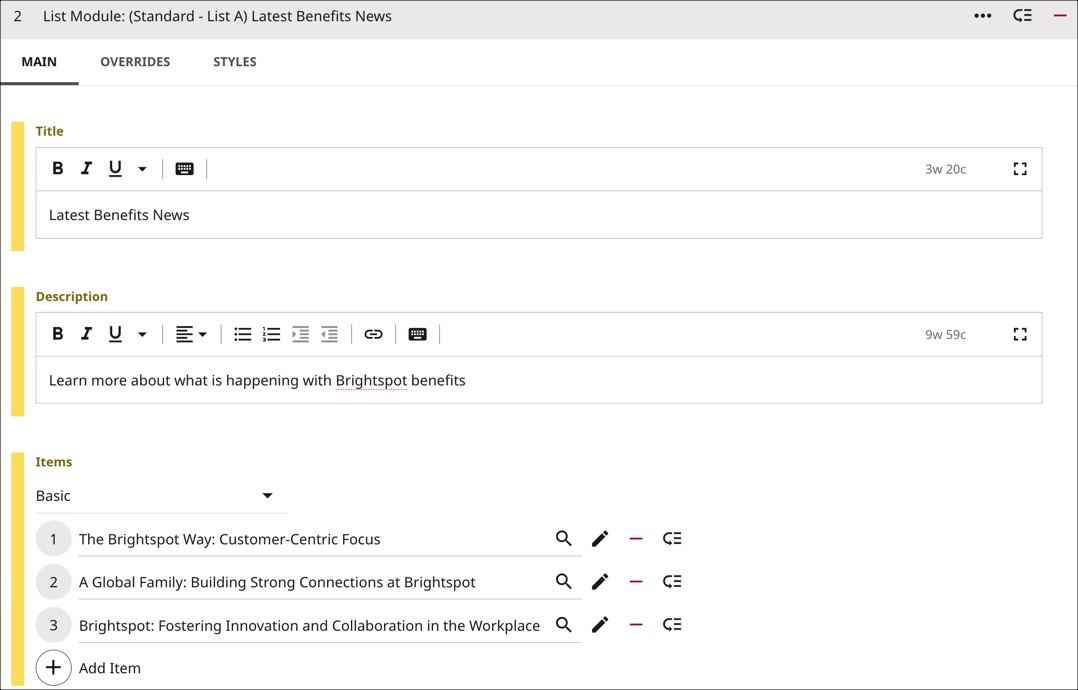Switch to the OVERRIDES tab
This screenshot has width=1078, height=690.
(135, 62)
